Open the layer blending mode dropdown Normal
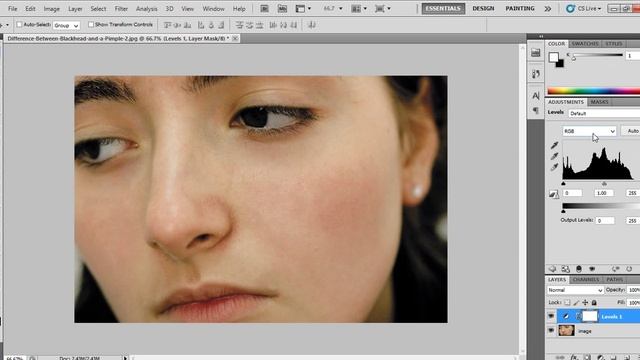Screen dimensions: 640x360 coord(575,290)
